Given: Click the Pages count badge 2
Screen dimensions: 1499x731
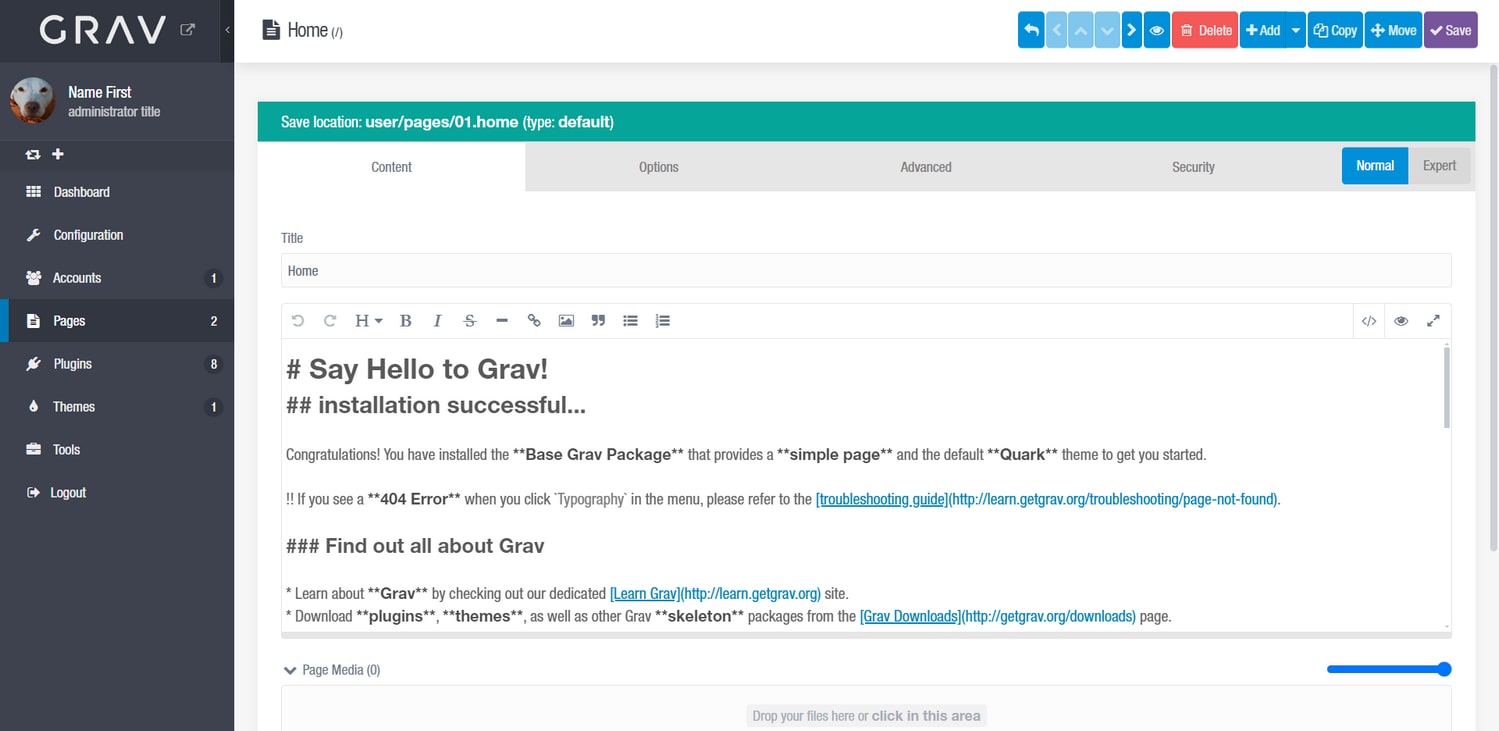Looking at the screenshot, I should click(213, 321).
